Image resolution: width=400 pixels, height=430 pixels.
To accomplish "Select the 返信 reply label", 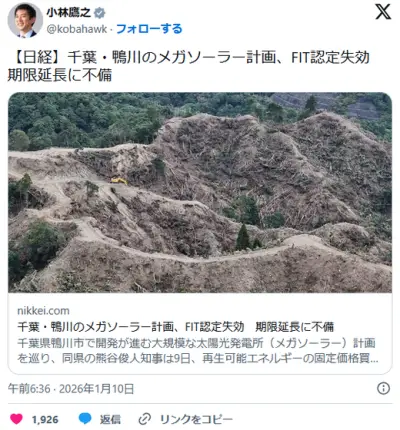I will (x=110, y=419).
